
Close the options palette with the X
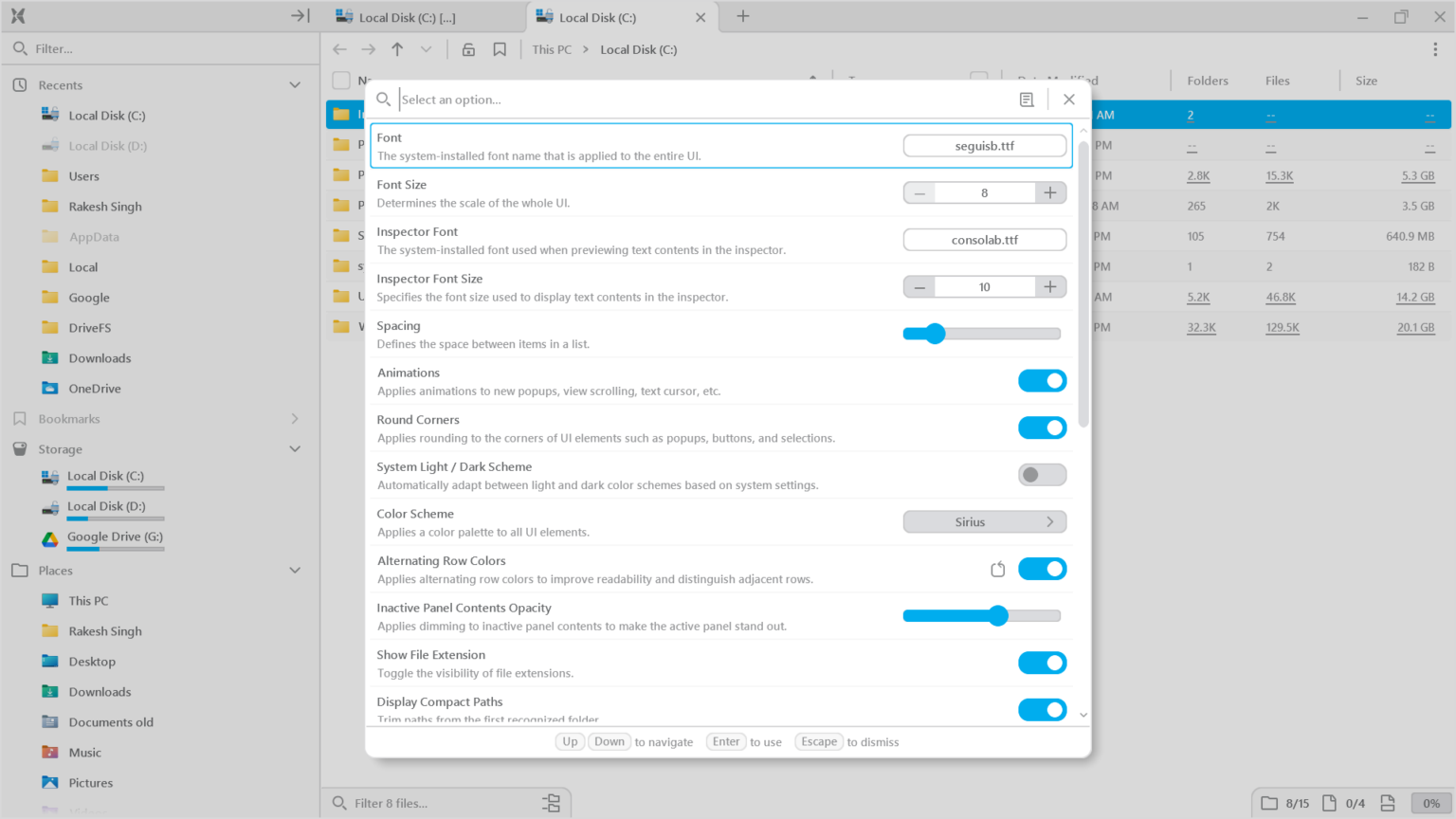click(x=1069, y=99)
